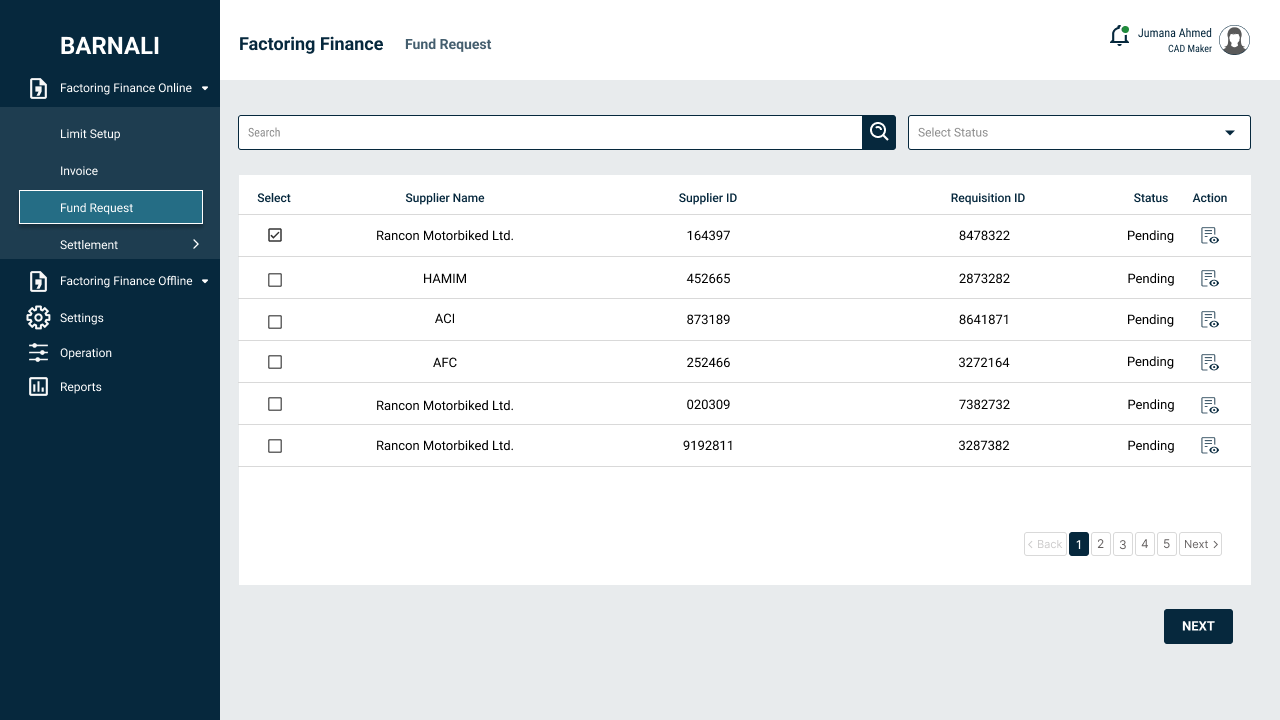Select Fund Request in the sidebar

point(111,207)
